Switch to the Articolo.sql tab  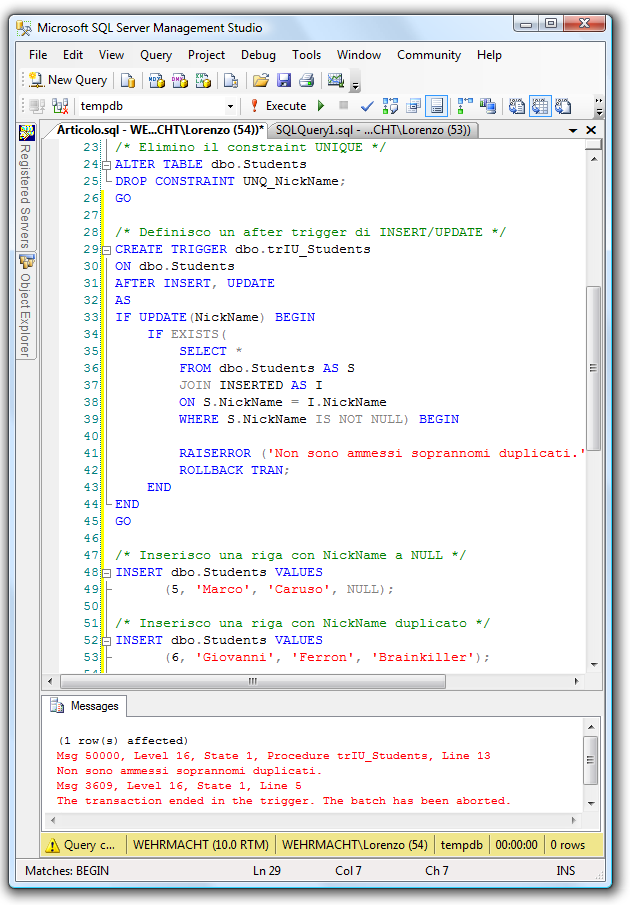tap(160, 130)
